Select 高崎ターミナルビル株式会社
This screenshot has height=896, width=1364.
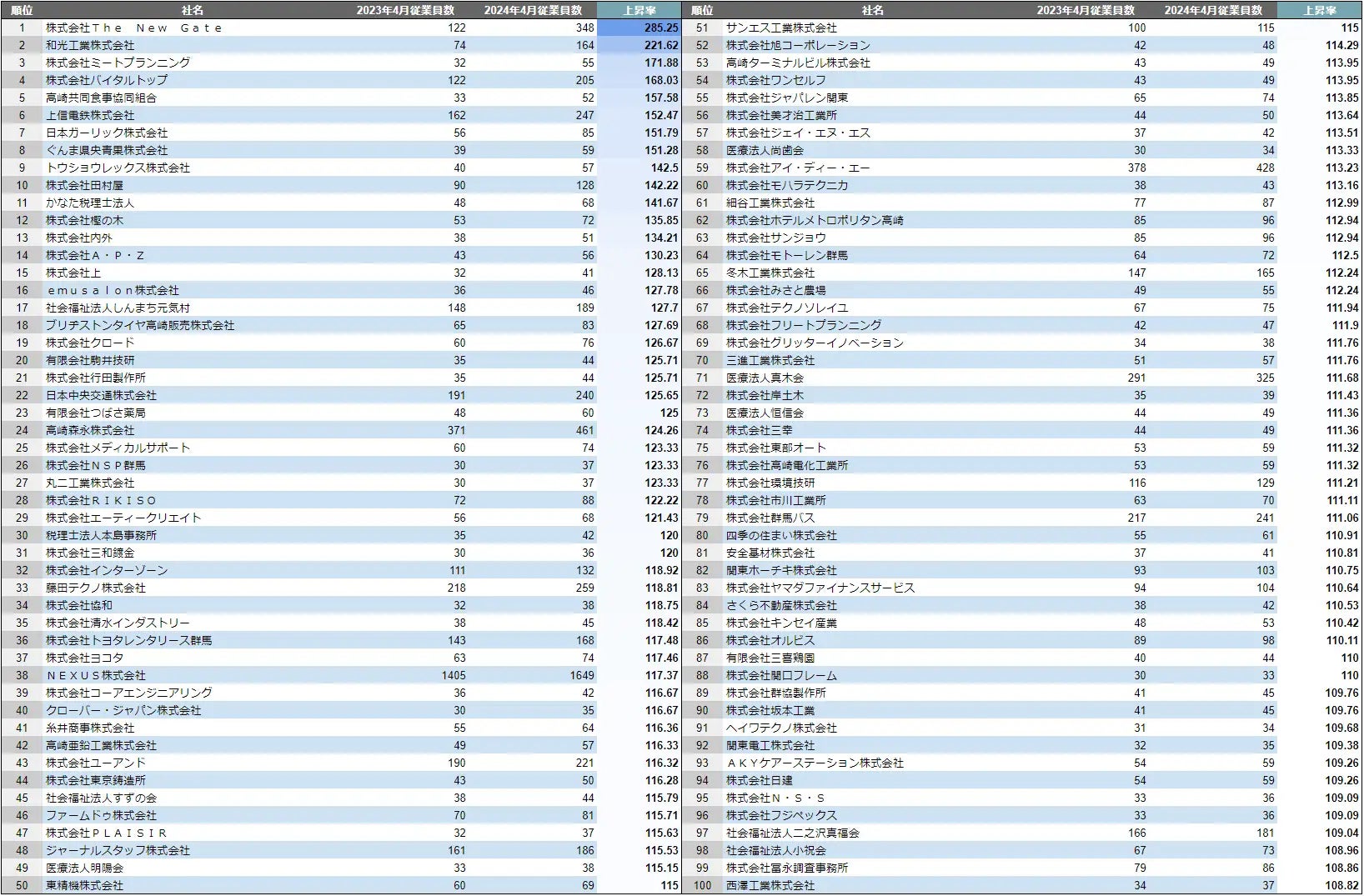click(x=798, y=63)
